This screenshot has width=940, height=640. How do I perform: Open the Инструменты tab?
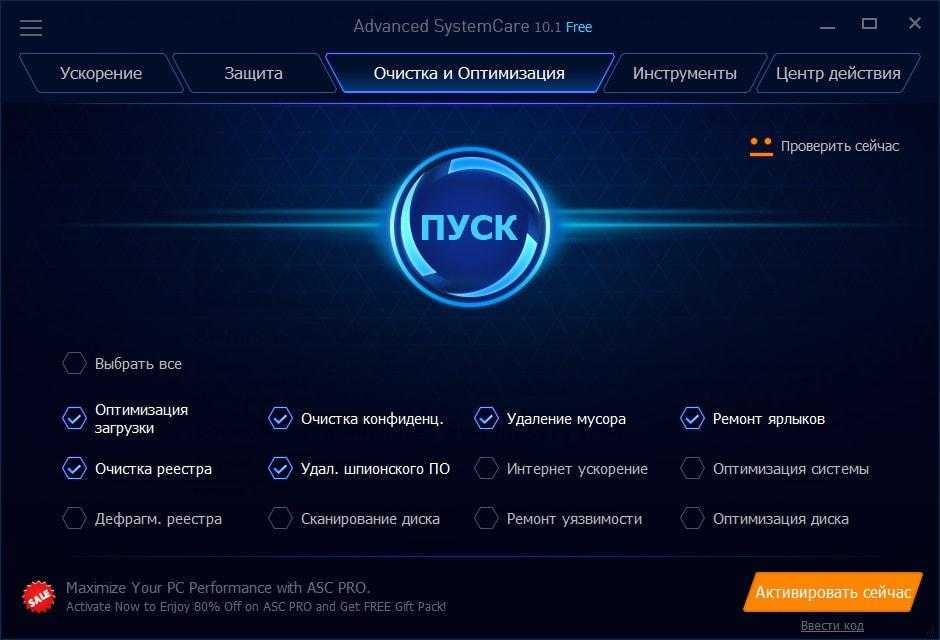point(685,73)
